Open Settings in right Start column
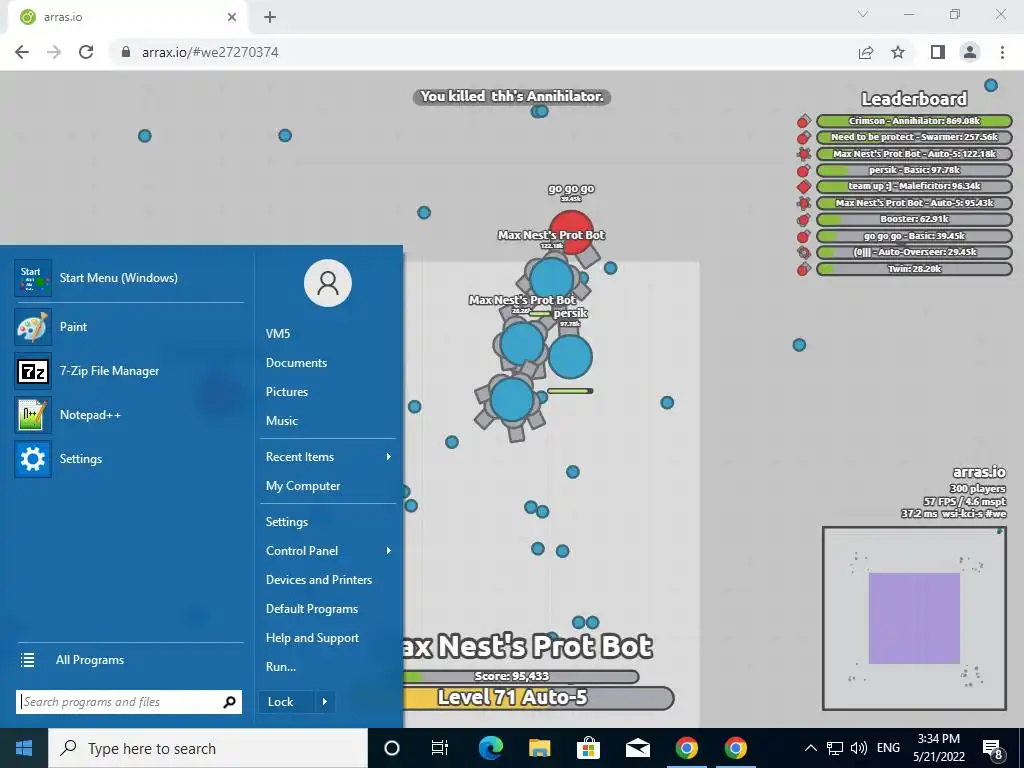 [x=287, y=522]
